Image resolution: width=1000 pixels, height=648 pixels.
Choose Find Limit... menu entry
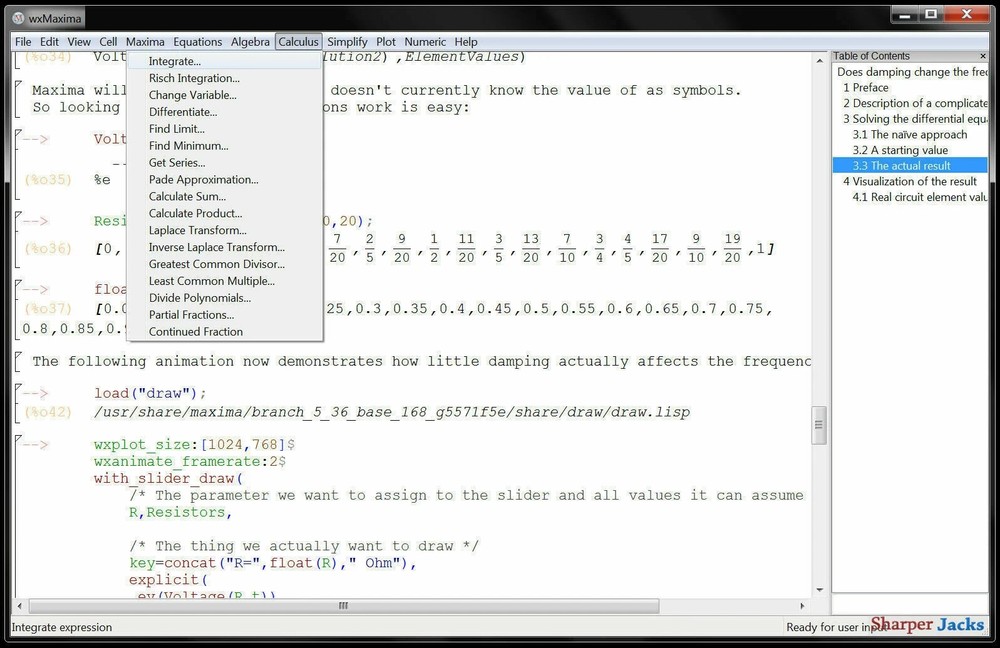pos(224,129)
